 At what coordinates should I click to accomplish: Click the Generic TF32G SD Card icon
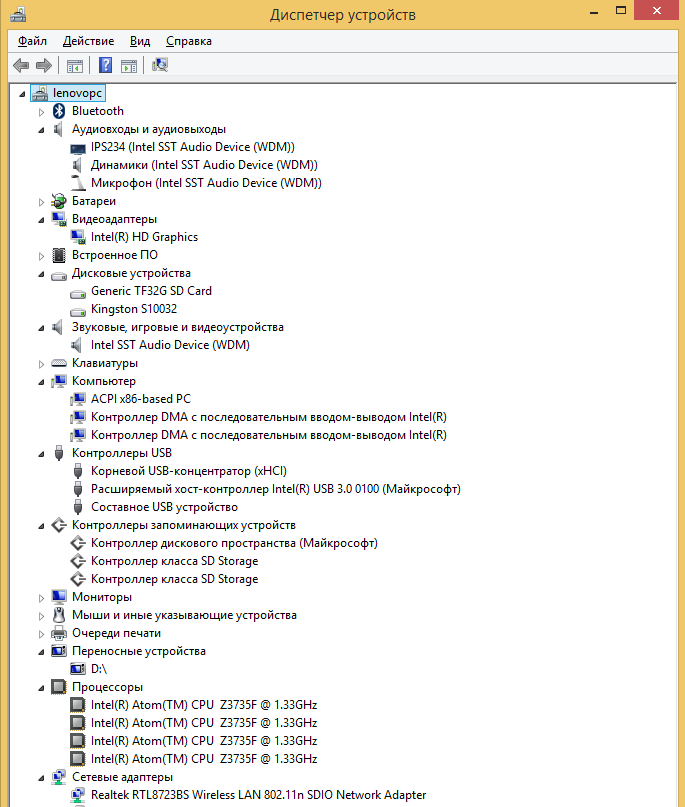pyautogui.click(x=78, y=293)
